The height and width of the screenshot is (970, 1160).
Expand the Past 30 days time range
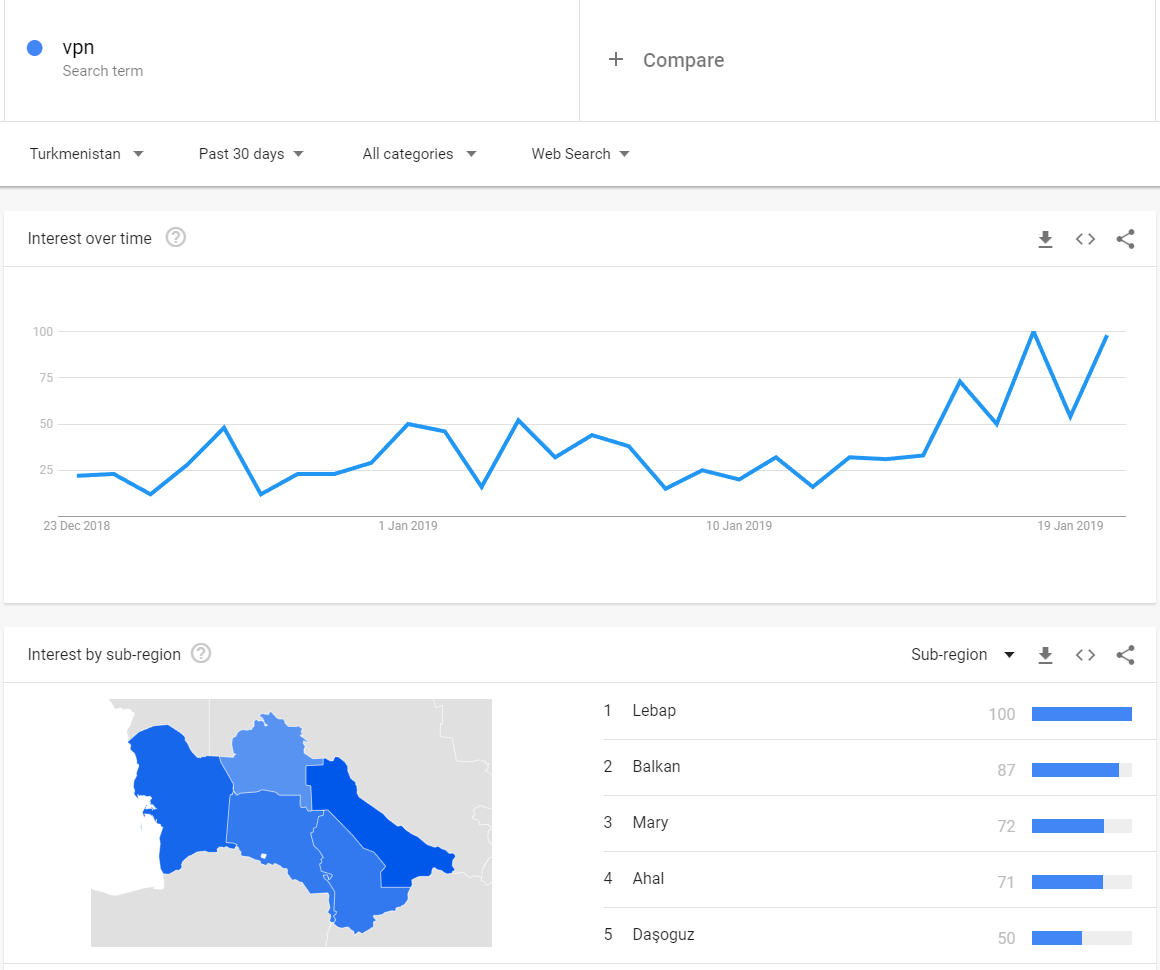coord(252,154)
